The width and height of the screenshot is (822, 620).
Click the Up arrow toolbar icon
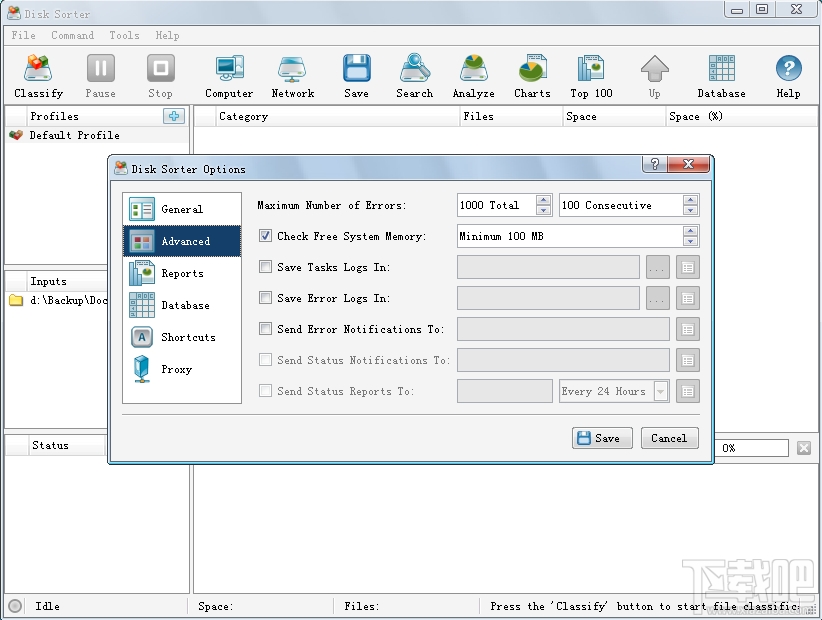click(654, 77)
